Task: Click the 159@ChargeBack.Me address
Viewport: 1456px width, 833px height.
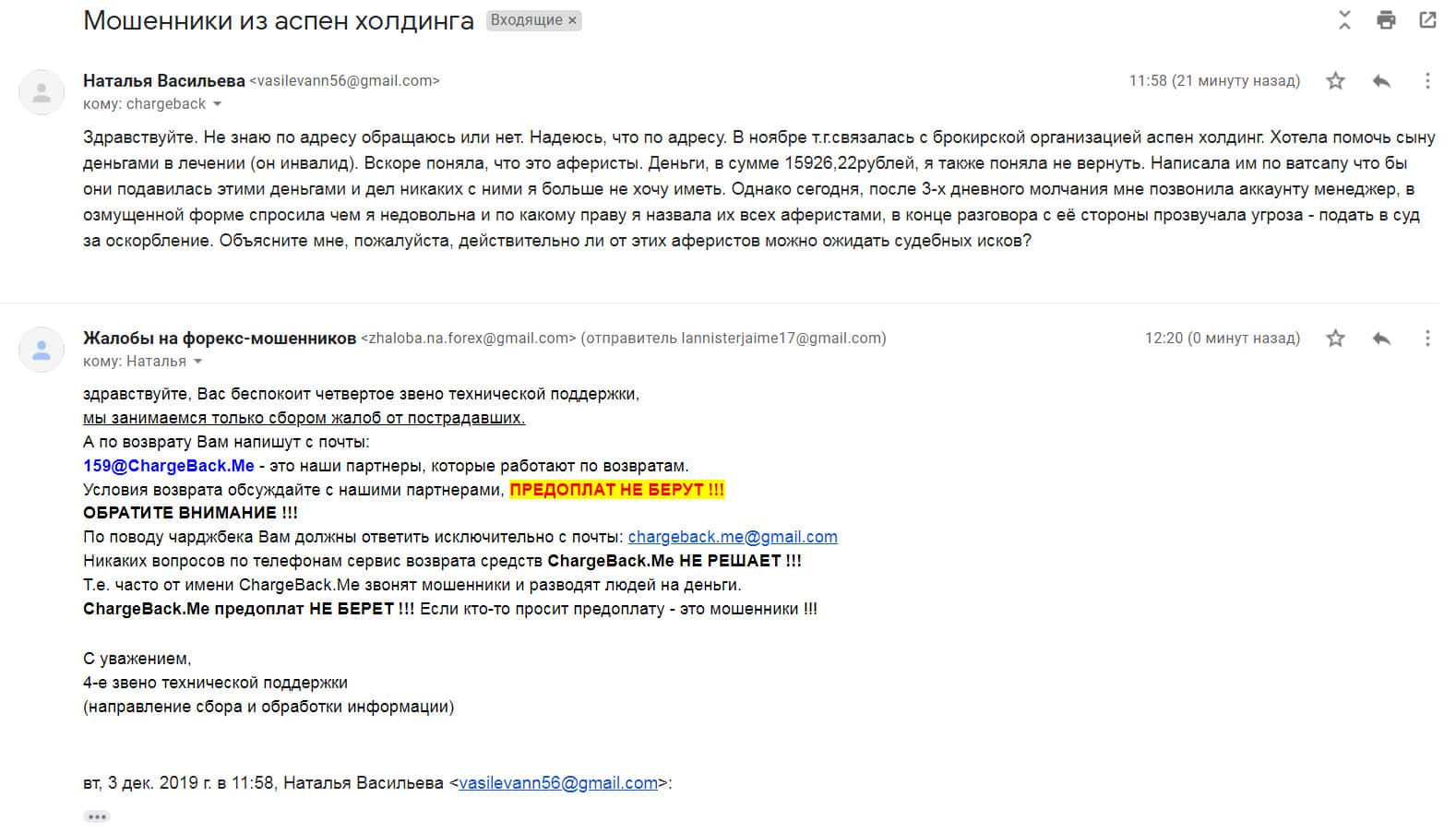Action: 168,466
